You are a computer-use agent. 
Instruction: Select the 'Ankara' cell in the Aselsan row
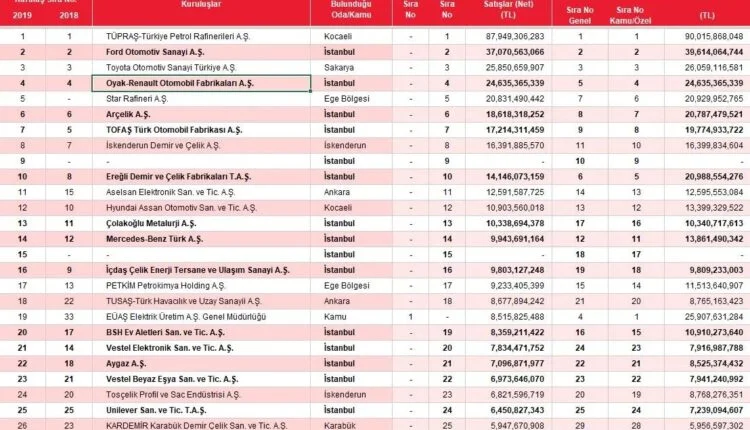click(x=337, y=192)
